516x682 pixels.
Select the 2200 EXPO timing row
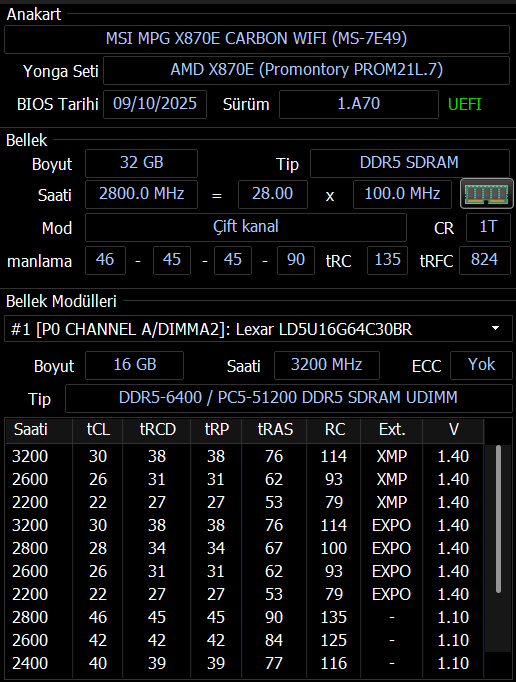click(x=245, y=595)
